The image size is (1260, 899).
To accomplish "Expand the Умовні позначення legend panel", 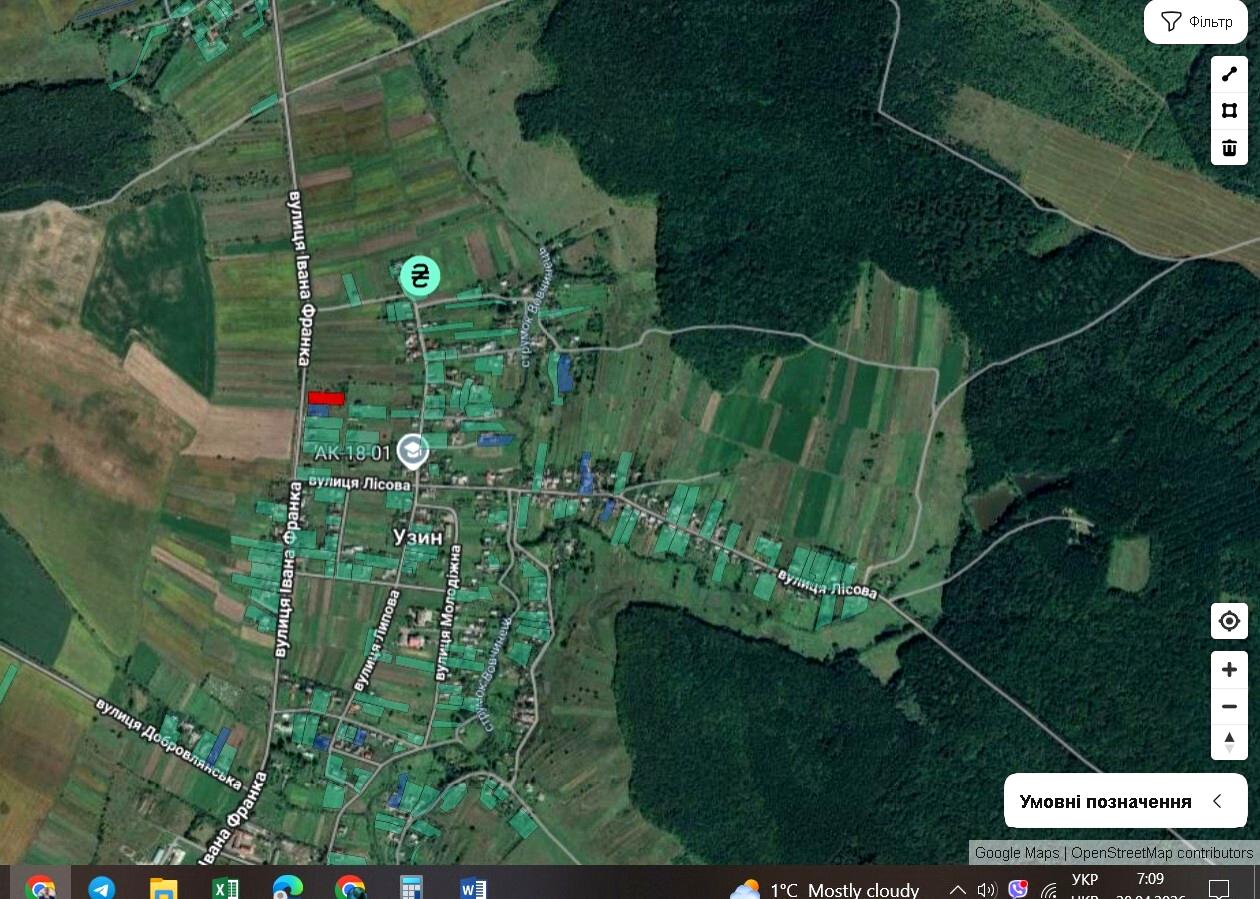I will (1125, 801).
